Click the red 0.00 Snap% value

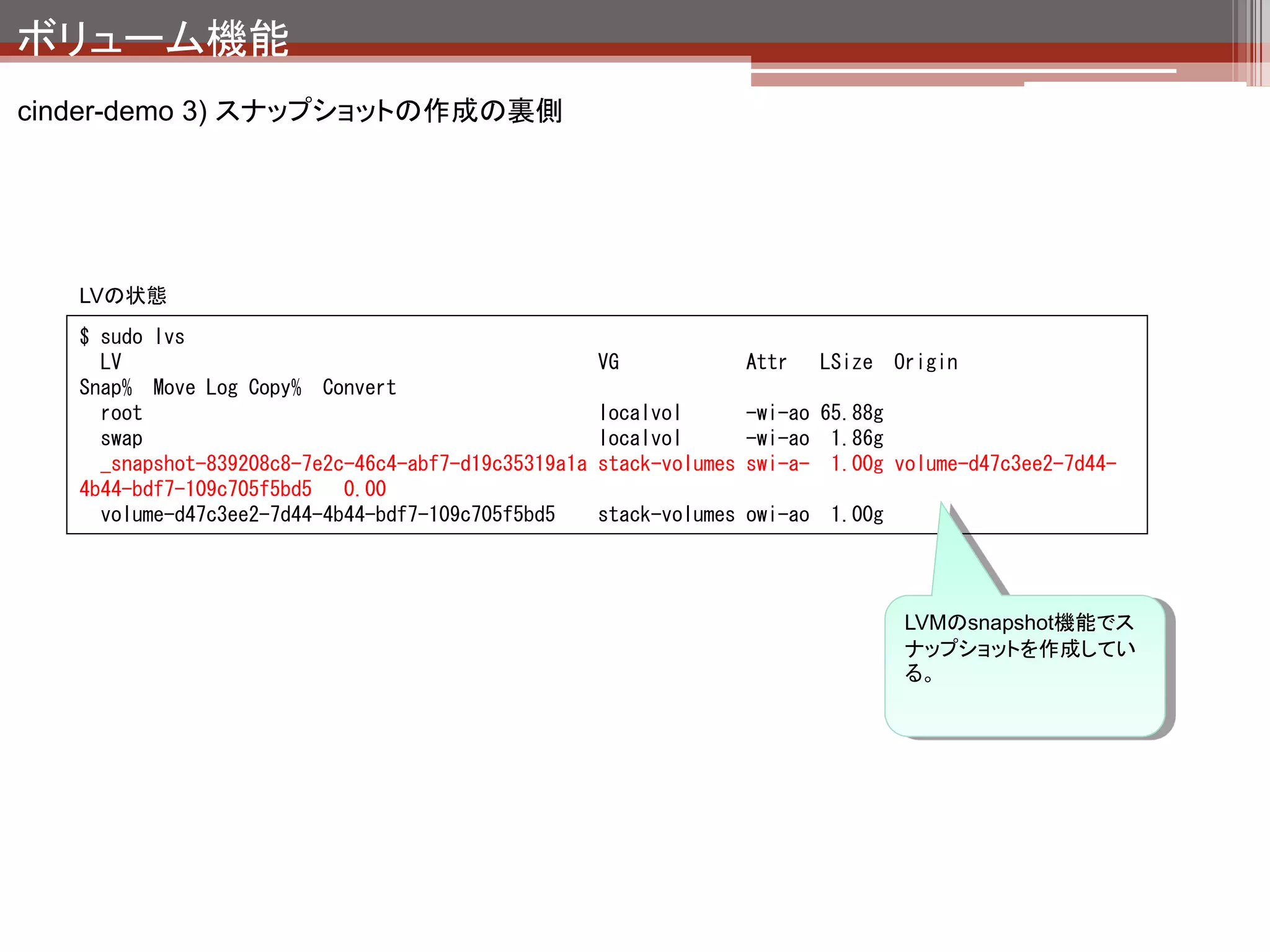[365, 489]
